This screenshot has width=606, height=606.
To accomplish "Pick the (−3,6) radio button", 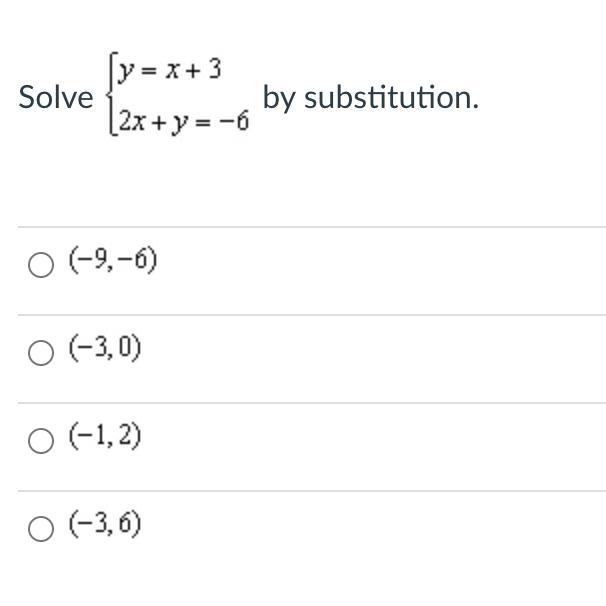I will [41, 529].
